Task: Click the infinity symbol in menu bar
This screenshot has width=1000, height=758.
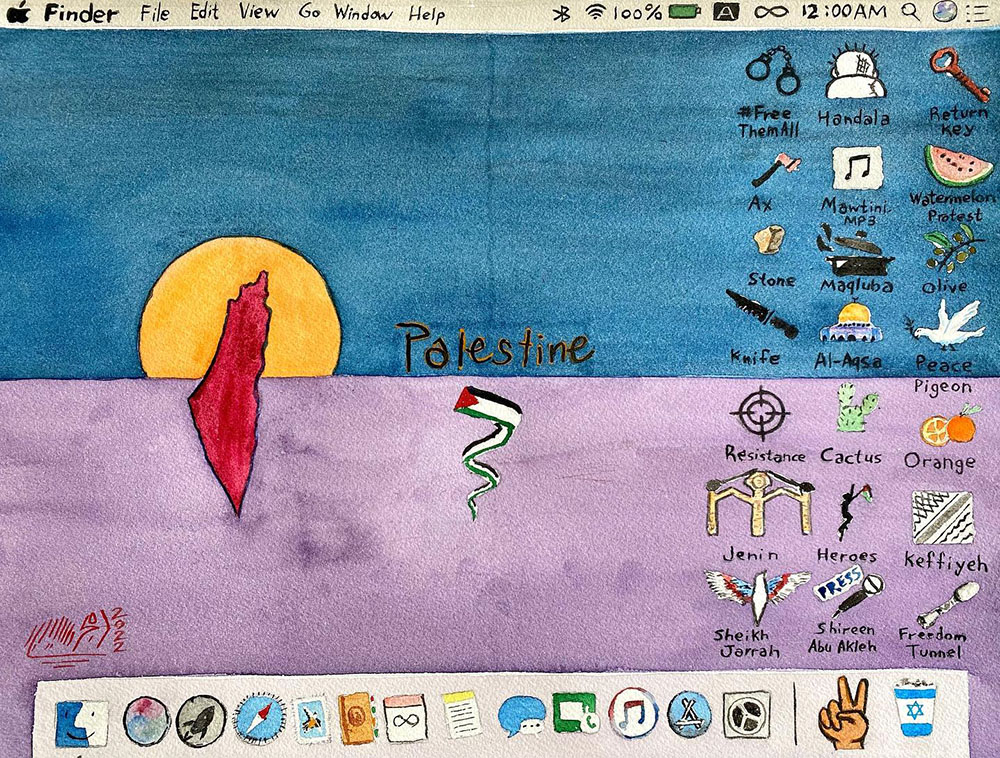Action: (x=772, y=11)
